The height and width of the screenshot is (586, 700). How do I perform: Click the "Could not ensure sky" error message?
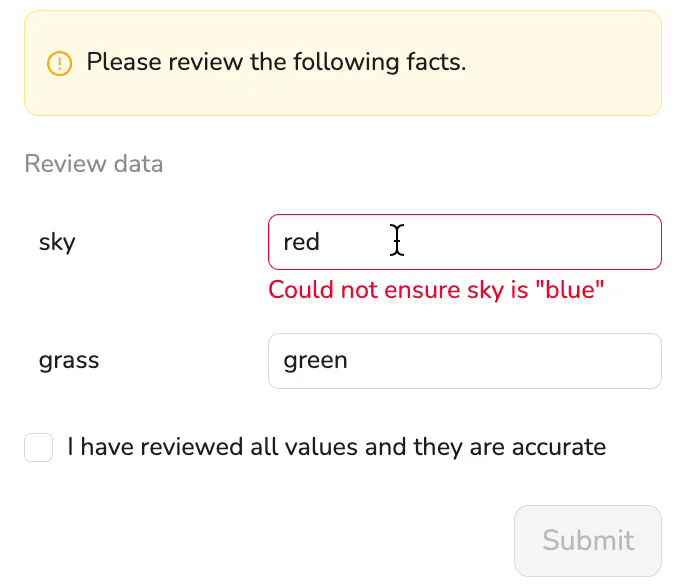[x=437, y=291]
